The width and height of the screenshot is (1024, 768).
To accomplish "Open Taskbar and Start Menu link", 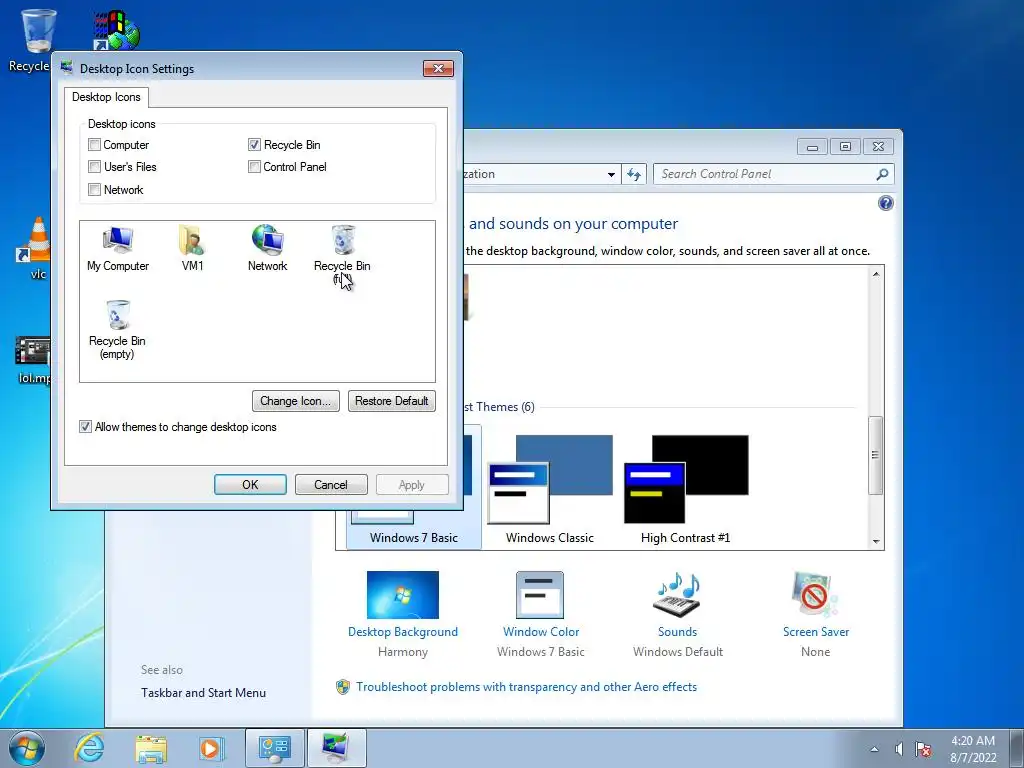I will click(203, 693).
